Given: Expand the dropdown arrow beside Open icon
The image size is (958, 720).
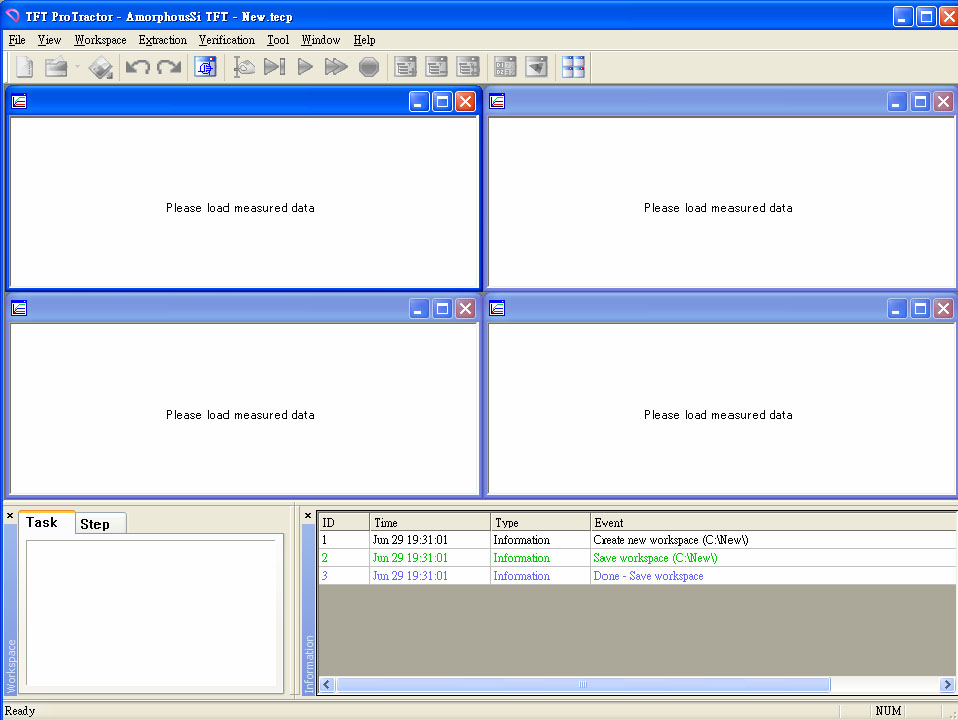Looking at the screenshot, I should [x=77, y=67].
